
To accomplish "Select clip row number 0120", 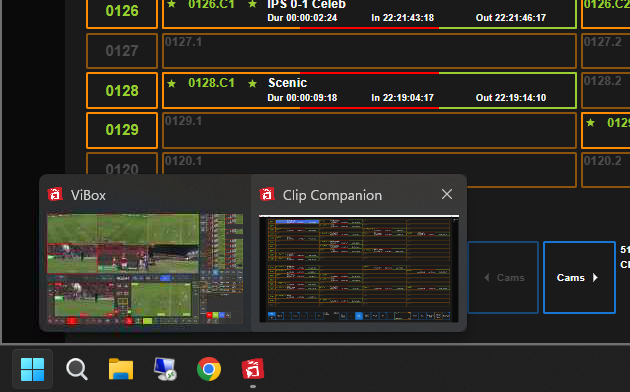I will coord(122,164).
